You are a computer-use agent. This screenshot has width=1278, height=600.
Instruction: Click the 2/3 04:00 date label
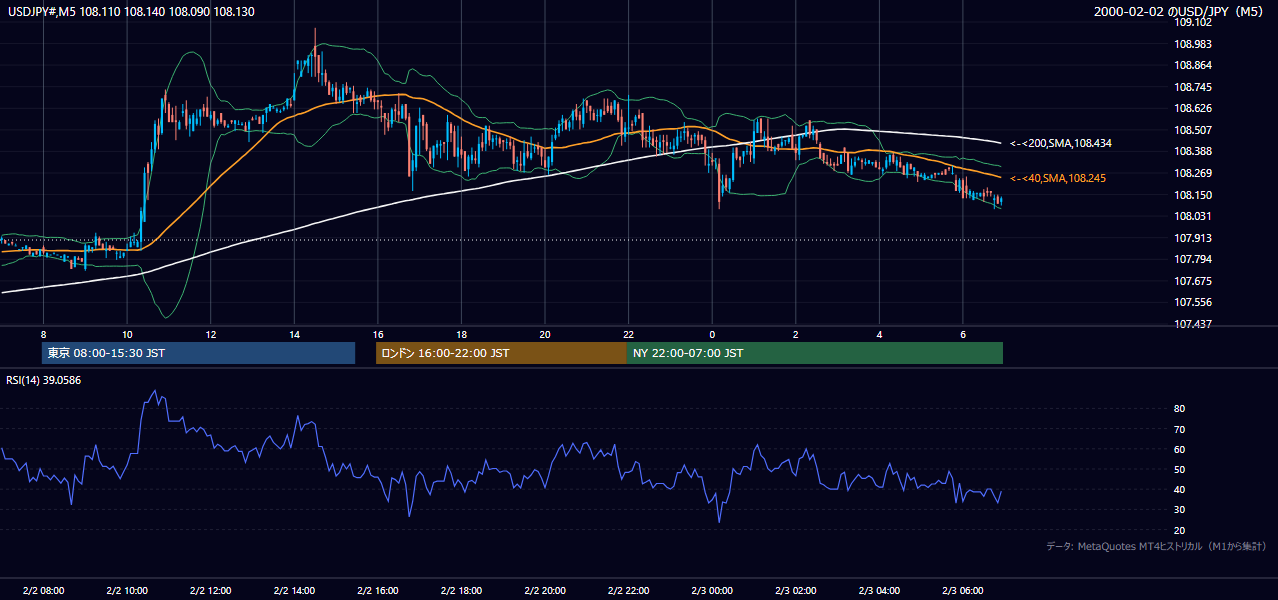(879, 590)
